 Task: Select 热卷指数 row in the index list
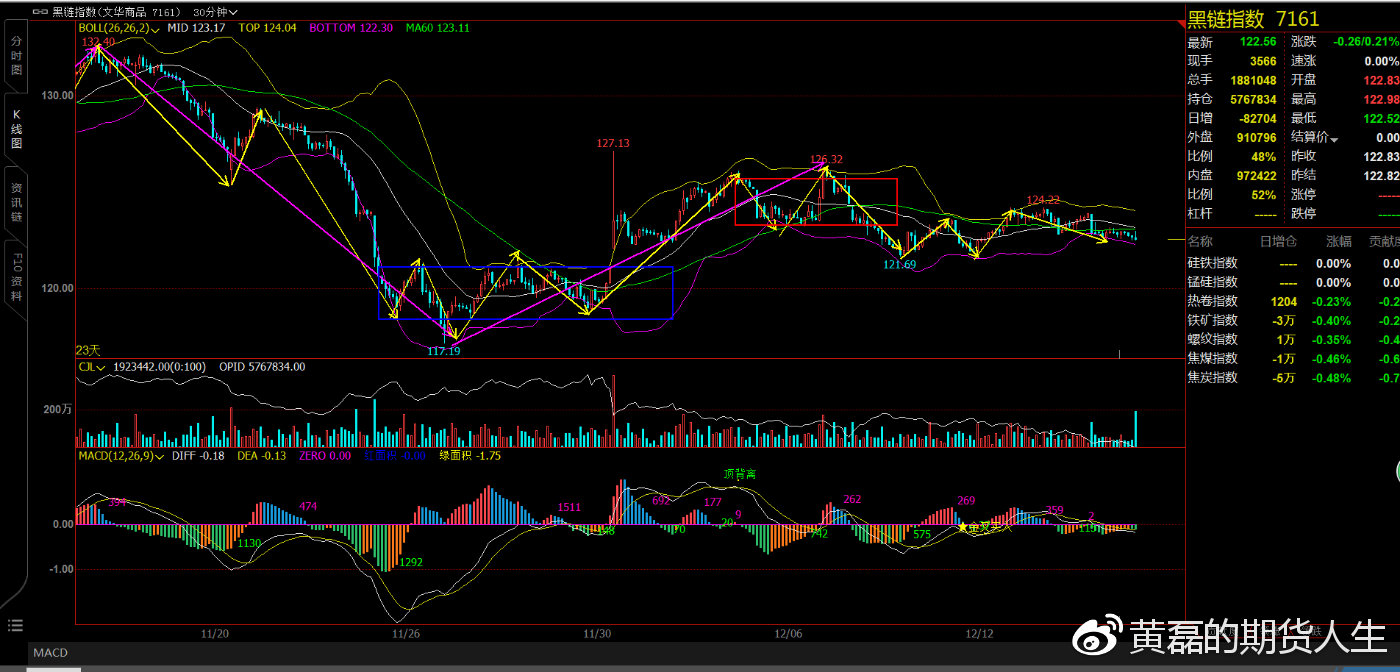[x=1292, y=301]
